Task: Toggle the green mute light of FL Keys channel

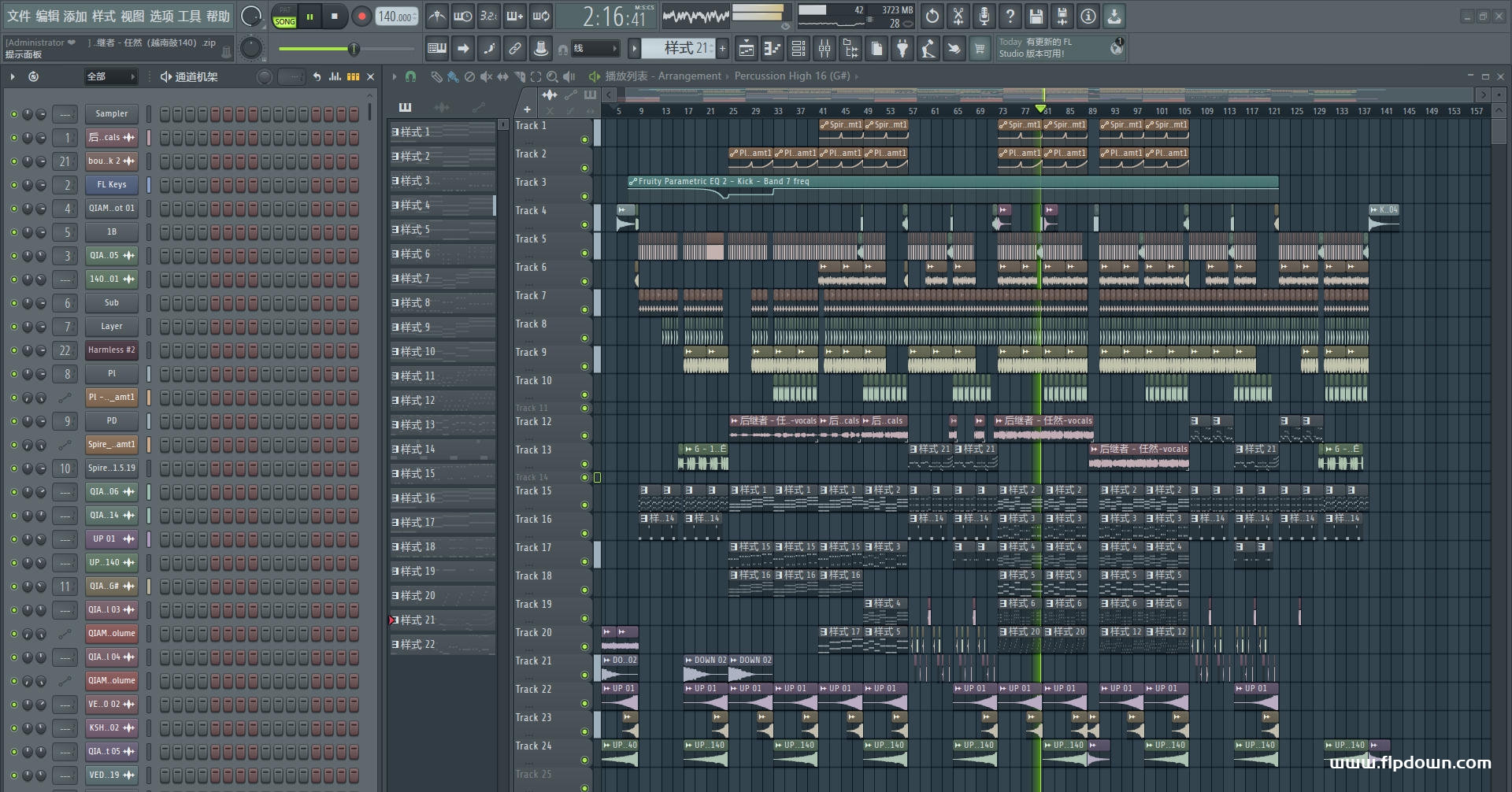Action: (x=13, y=185)
